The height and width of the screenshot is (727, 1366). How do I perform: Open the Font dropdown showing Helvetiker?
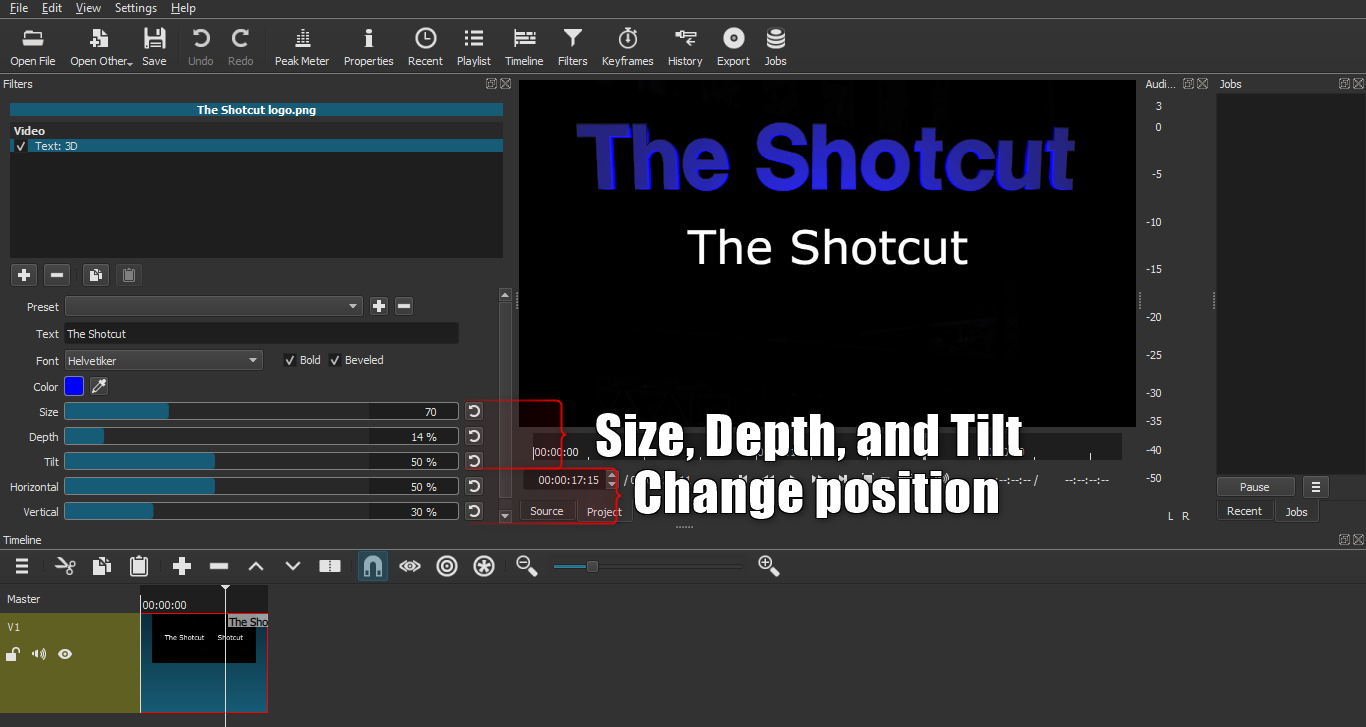click(164, 360)
